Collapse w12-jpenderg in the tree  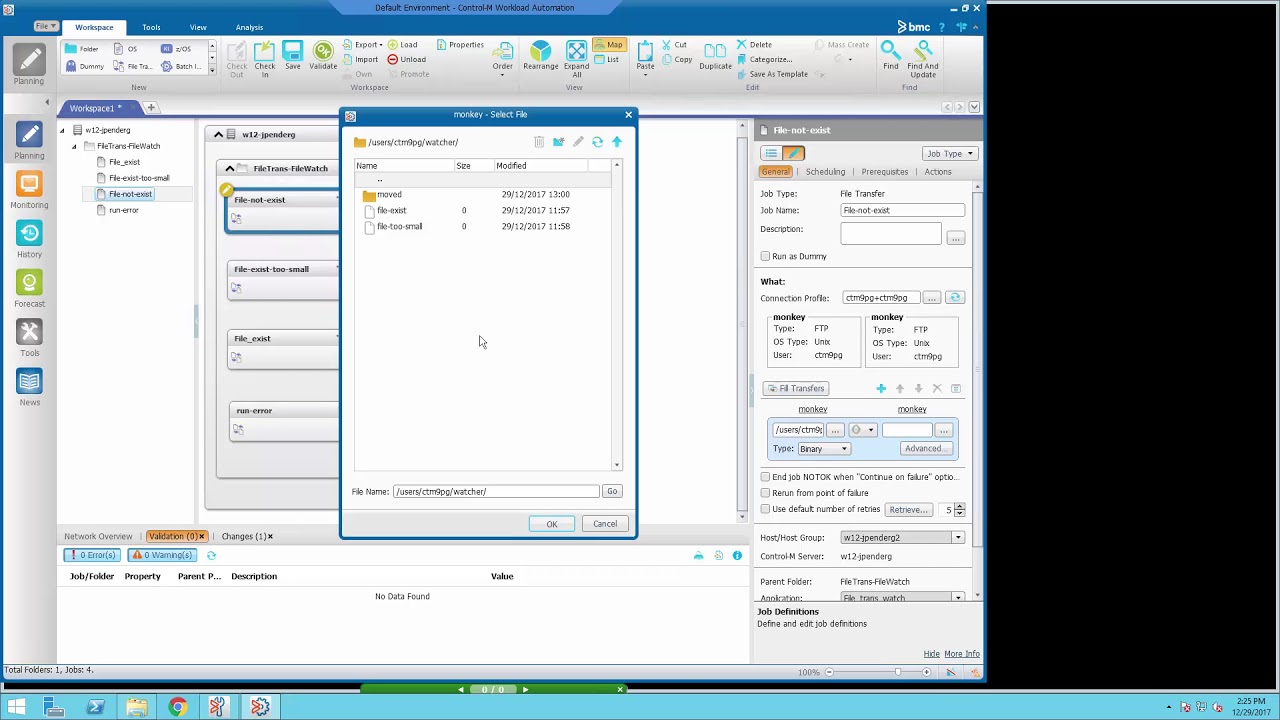[62, 130]
